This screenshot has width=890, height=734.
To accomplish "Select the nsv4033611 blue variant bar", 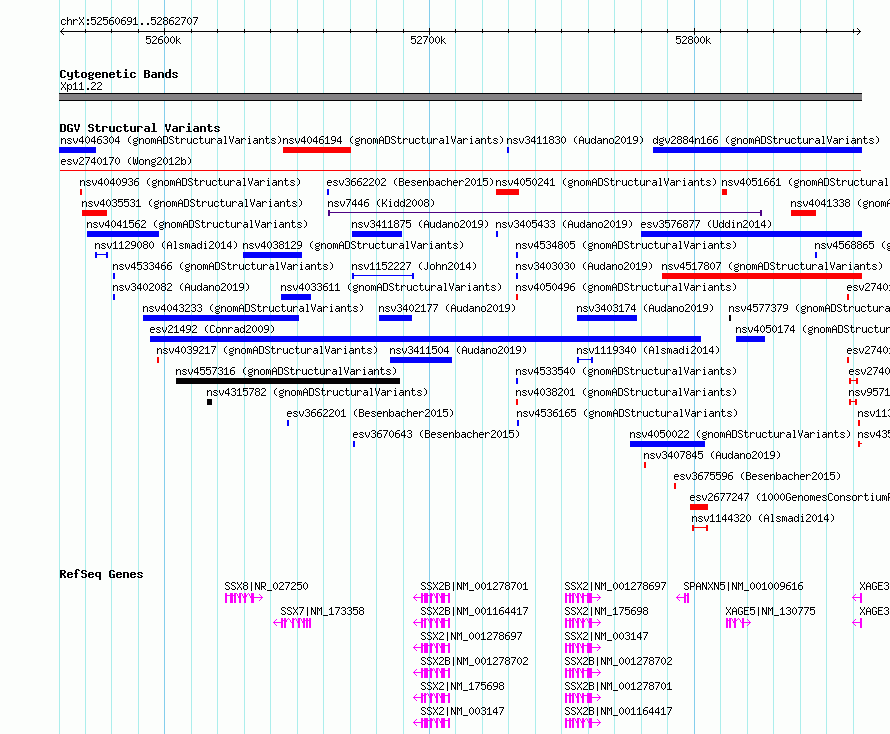I will pos(296,297).
